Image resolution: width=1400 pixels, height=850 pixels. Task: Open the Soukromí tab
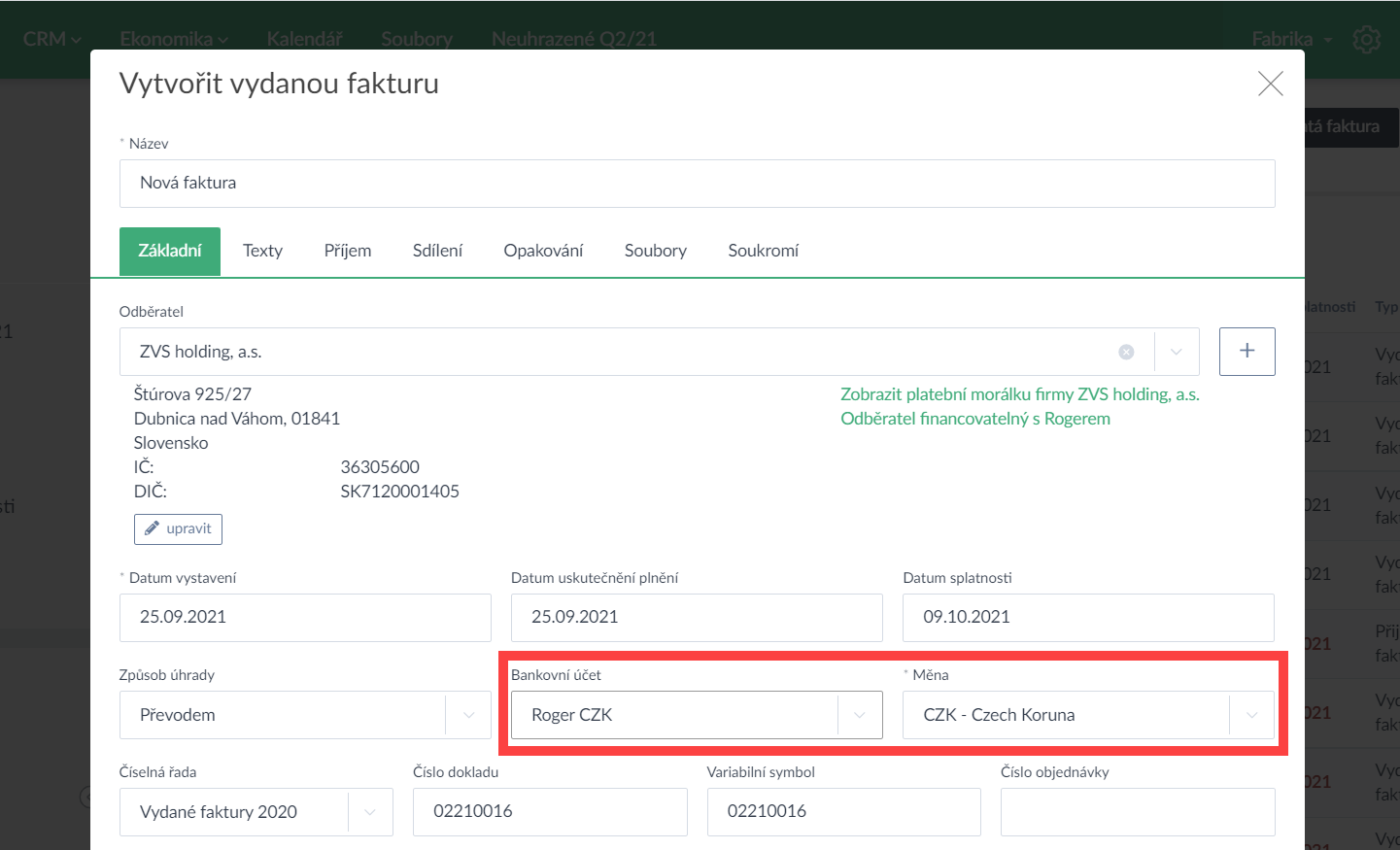coord(763,251)
